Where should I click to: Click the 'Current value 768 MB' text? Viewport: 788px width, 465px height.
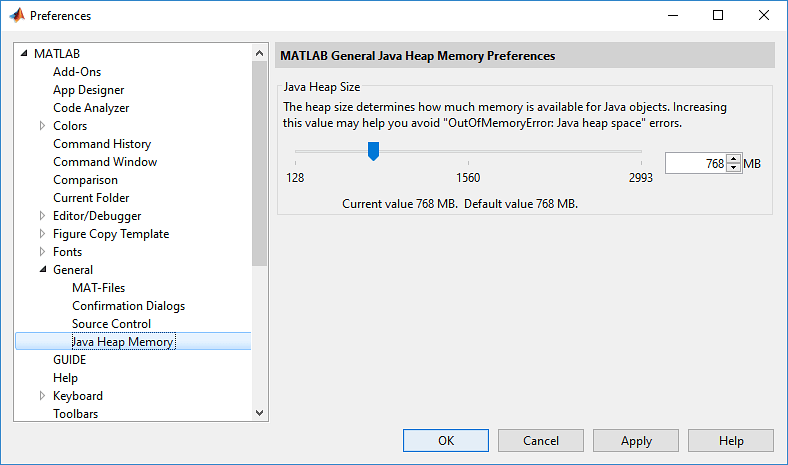[x=400, y=204]
